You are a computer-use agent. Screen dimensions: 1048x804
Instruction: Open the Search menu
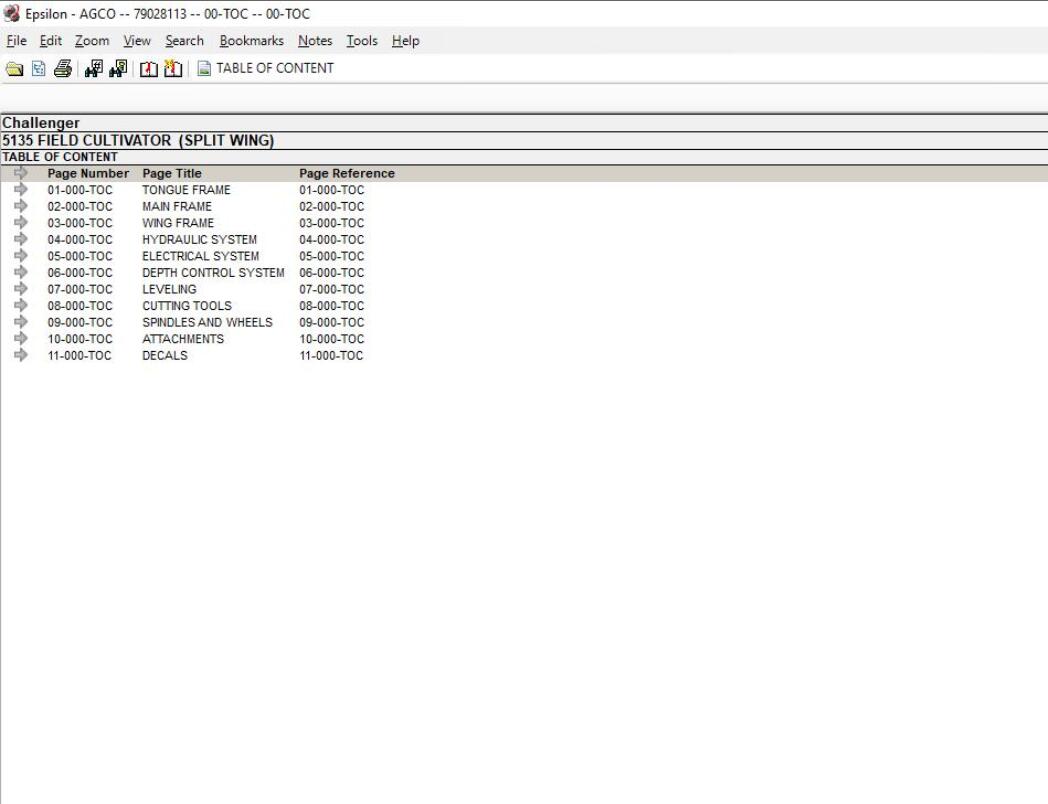184,41
